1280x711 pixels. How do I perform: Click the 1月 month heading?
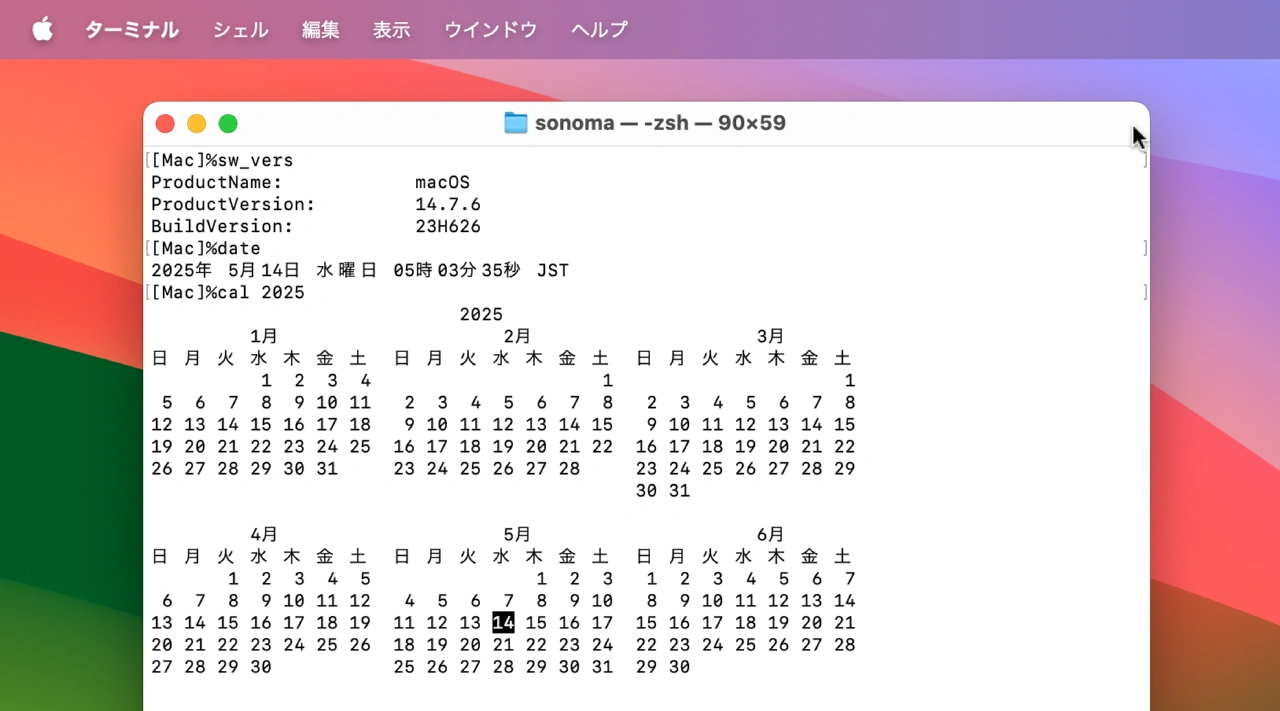click(264, 336)
